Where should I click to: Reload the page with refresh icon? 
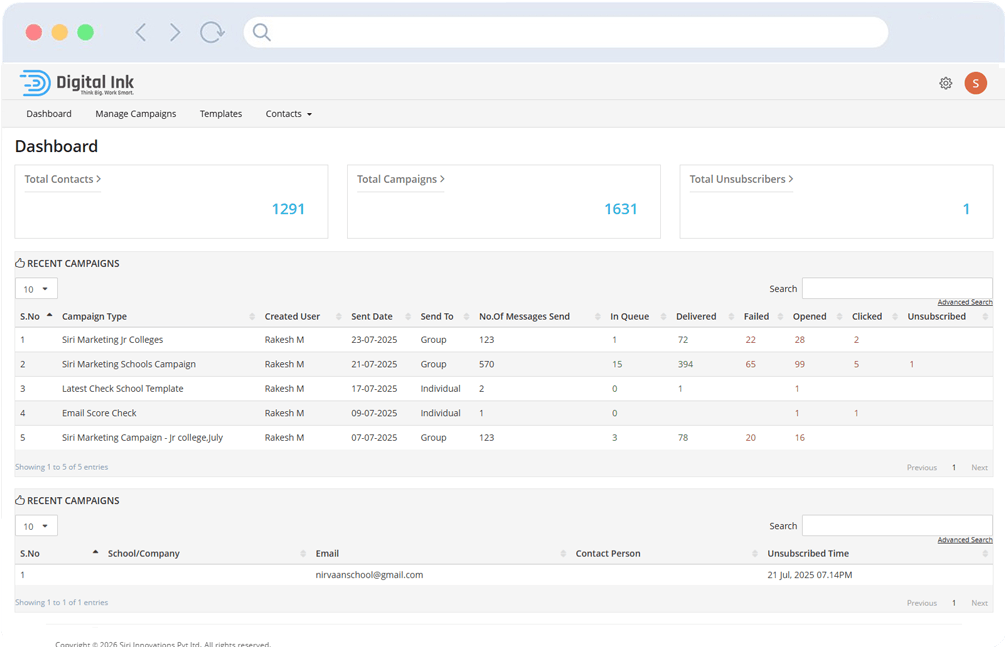point(212,32)
